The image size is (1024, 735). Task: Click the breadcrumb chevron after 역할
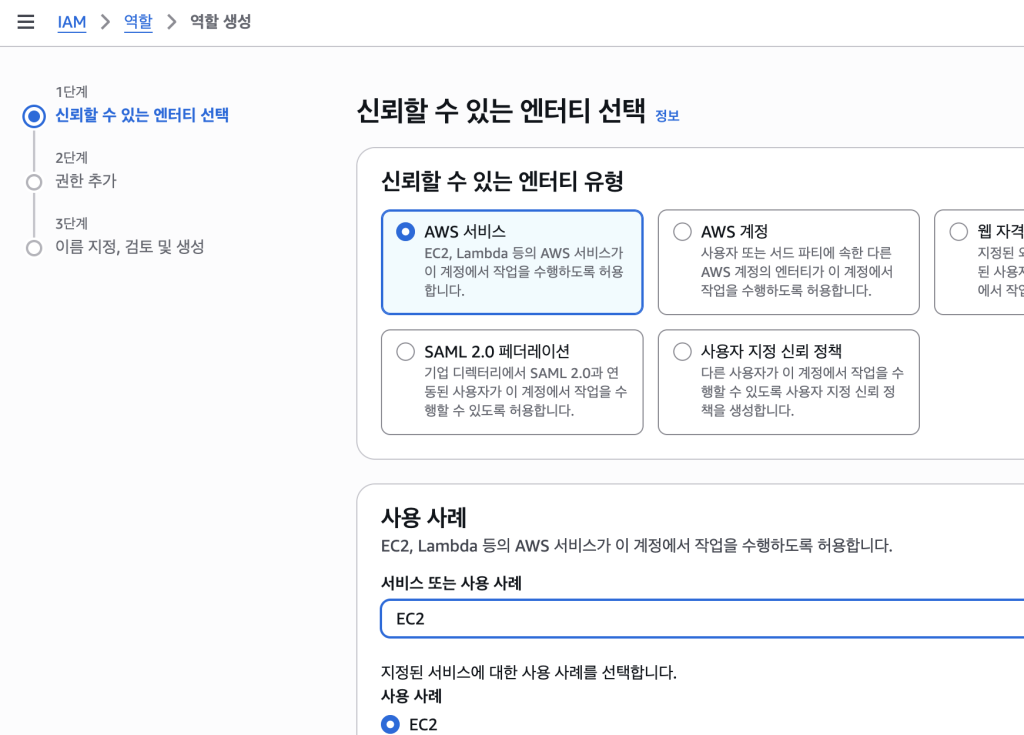point(172,22)
